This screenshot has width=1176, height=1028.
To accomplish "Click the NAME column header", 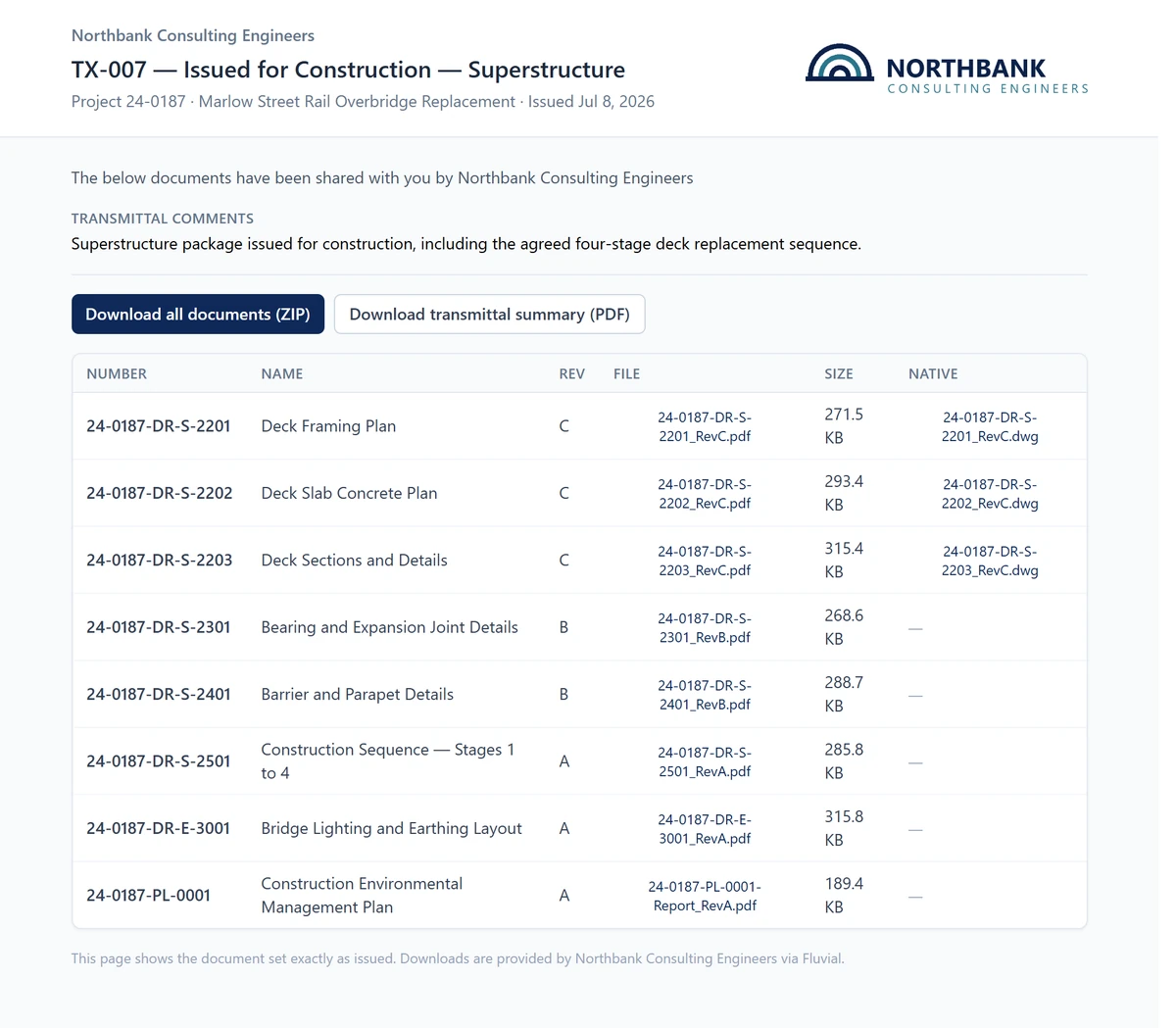I will tap(282, 374).
